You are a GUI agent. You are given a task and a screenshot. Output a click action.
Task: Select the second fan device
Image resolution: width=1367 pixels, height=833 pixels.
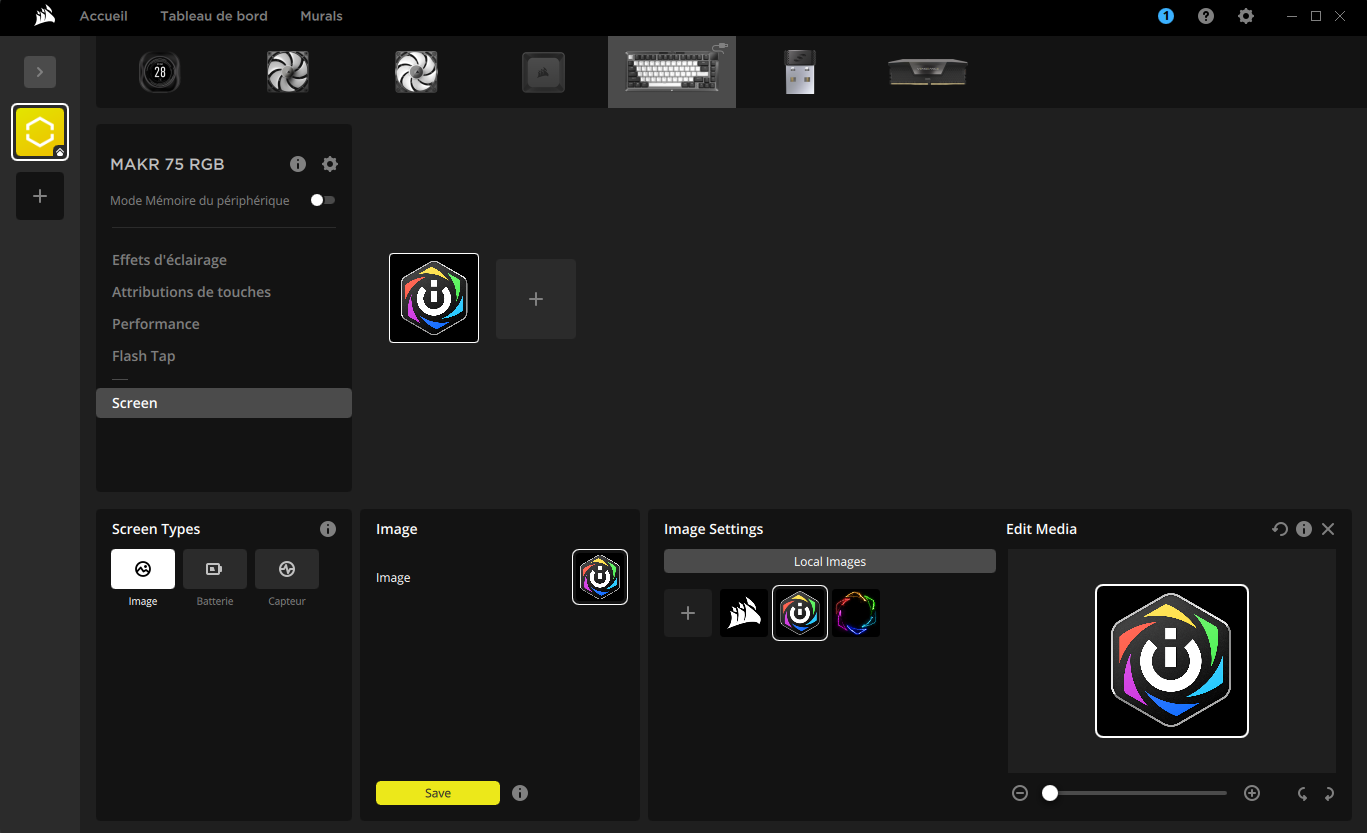(x=416, y=72)
